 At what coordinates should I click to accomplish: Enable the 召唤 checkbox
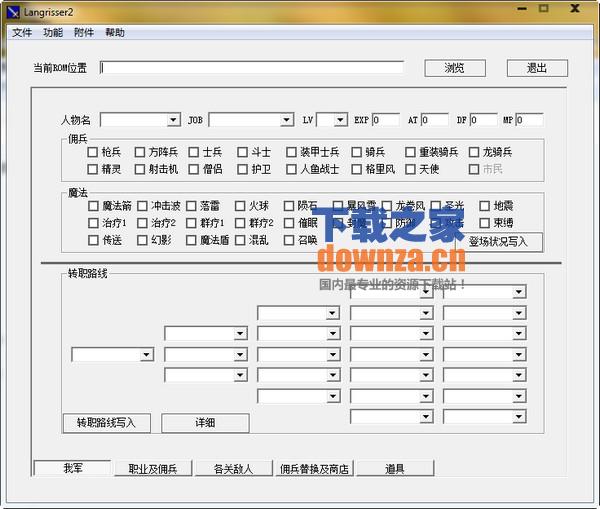[289, 240]
